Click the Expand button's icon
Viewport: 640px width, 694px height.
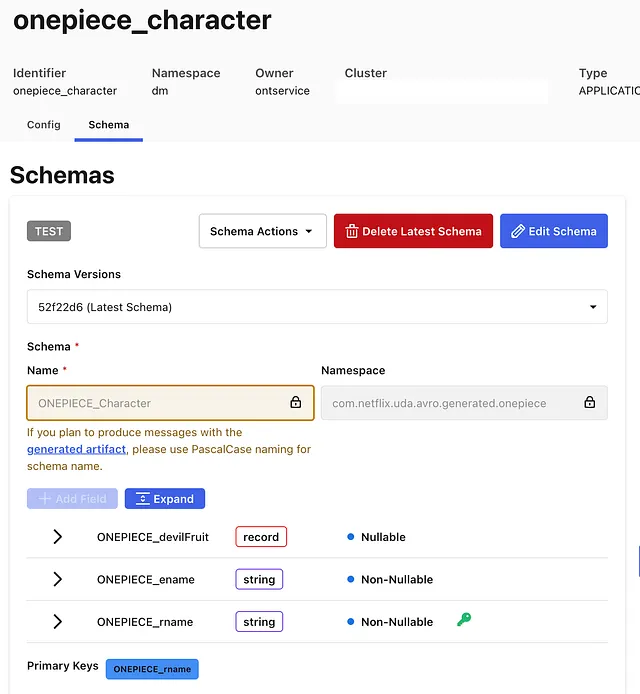143,499
